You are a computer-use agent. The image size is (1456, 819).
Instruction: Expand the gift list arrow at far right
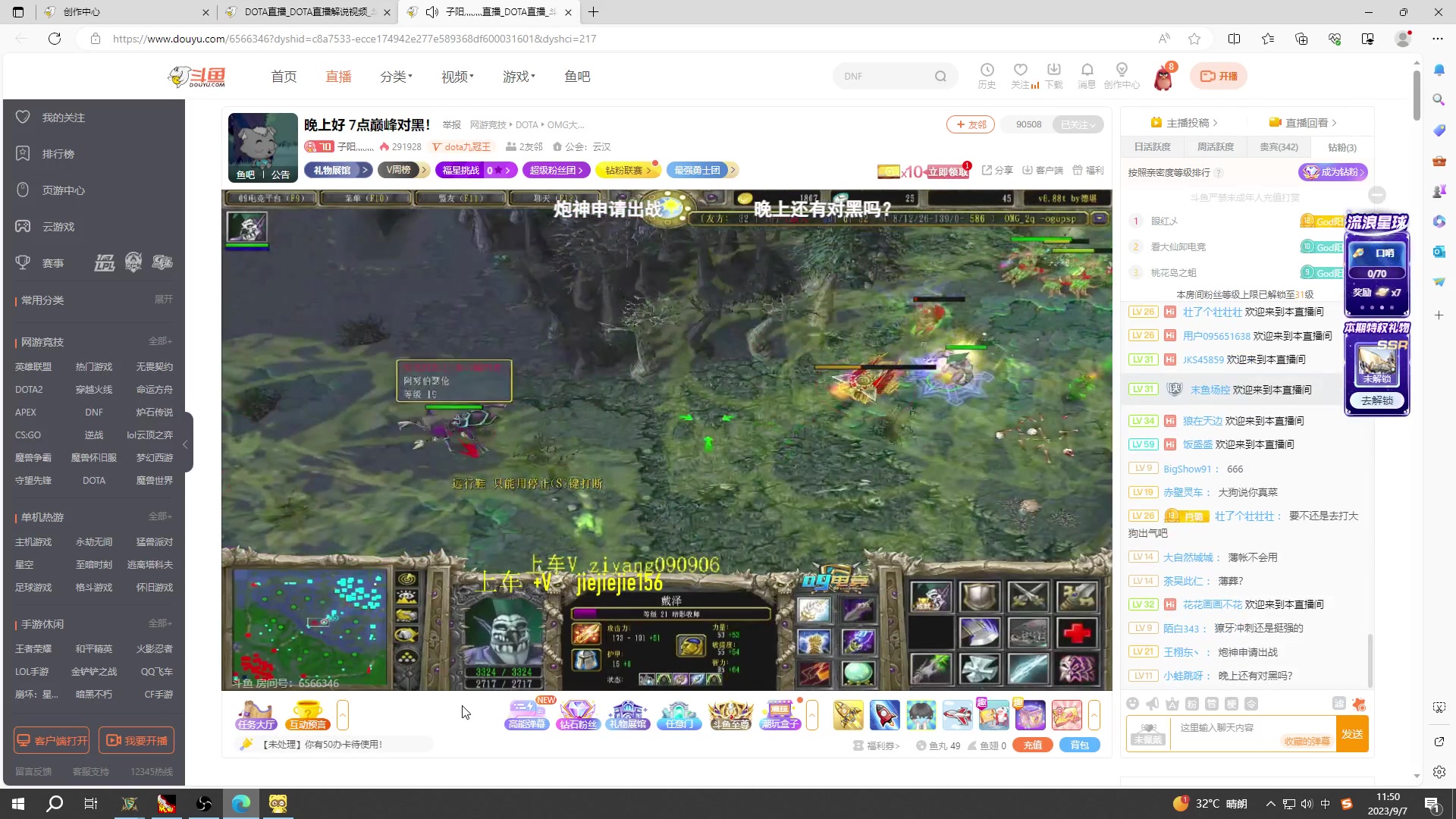pyautogui.click(x=1094, y=715)
